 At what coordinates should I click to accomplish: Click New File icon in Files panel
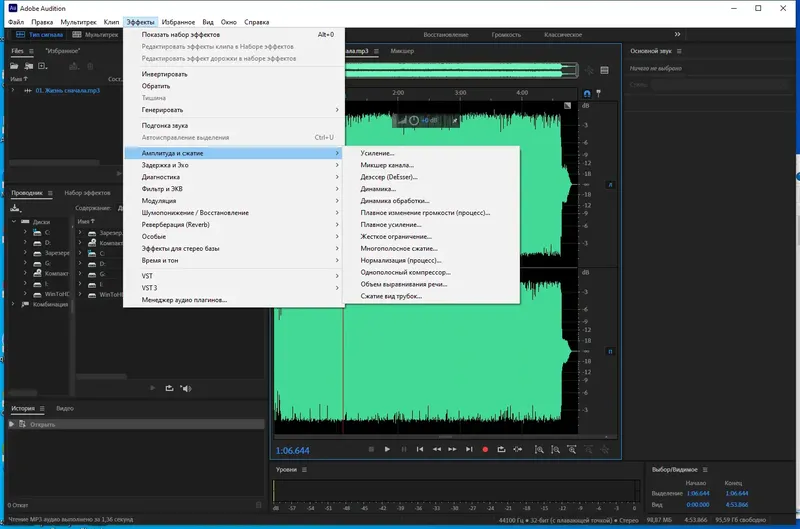(43, 66)
